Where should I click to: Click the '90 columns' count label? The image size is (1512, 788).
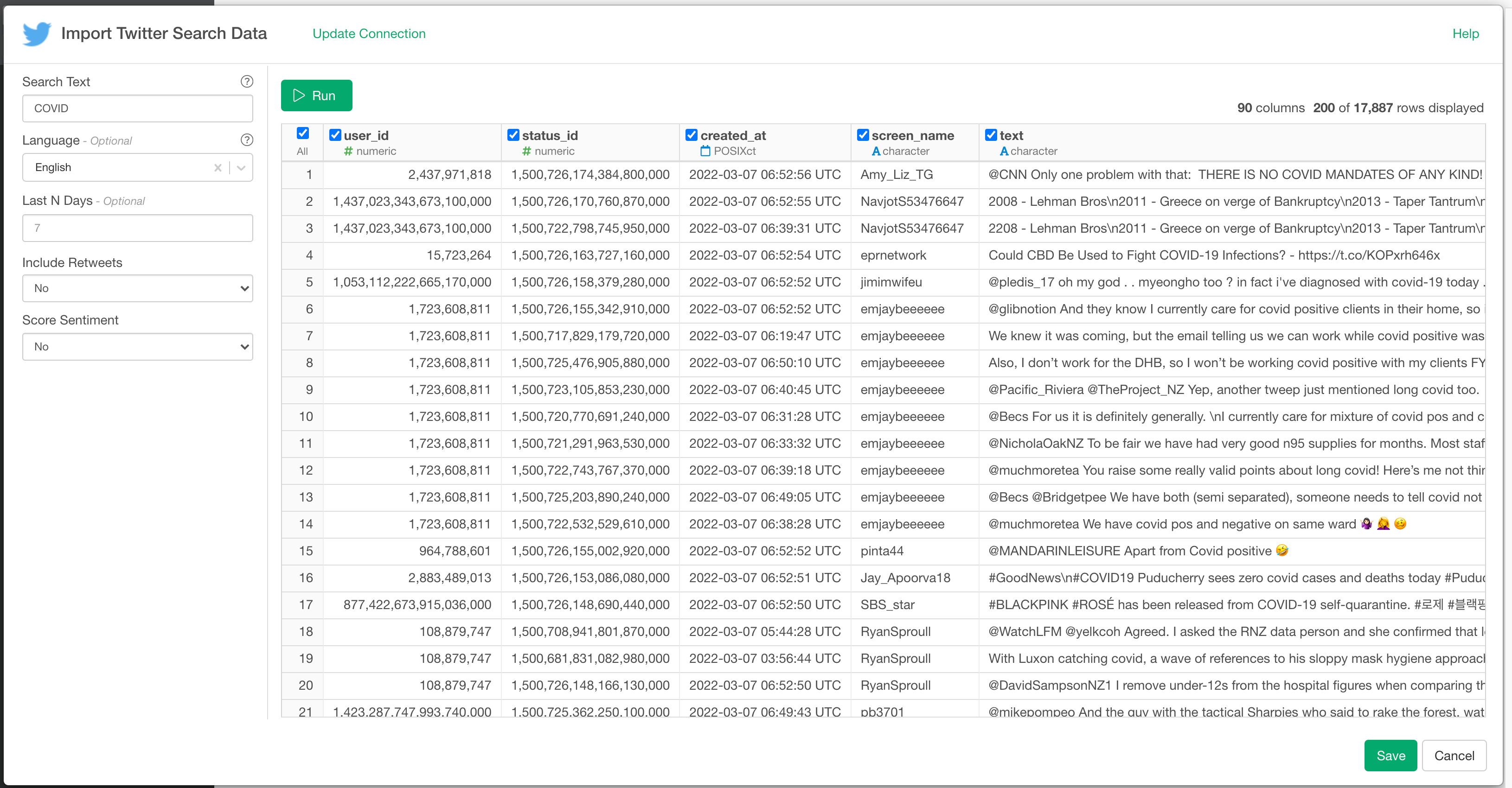[1271, 108]
